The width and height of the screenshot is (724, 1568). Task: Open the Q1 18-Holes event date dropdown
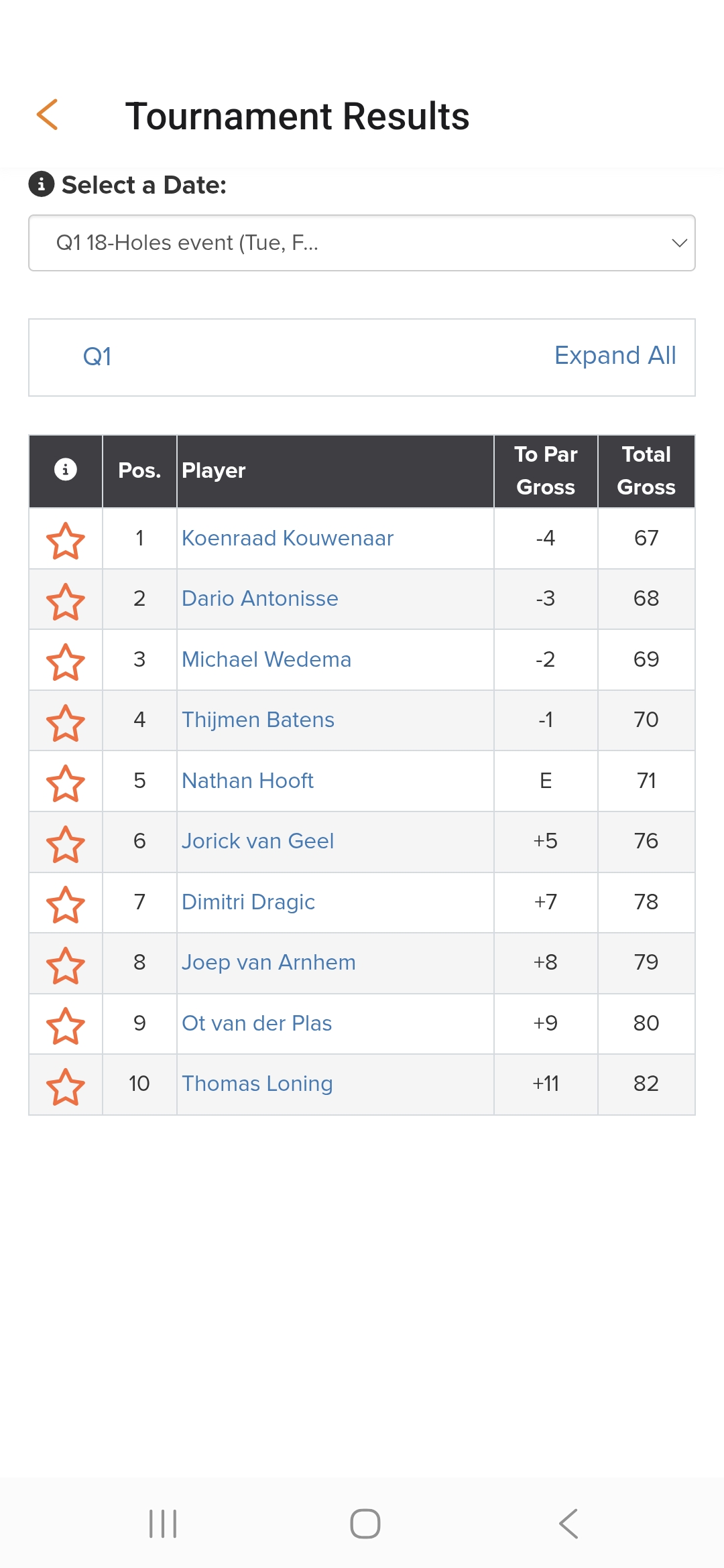click(x=362, y=243)
